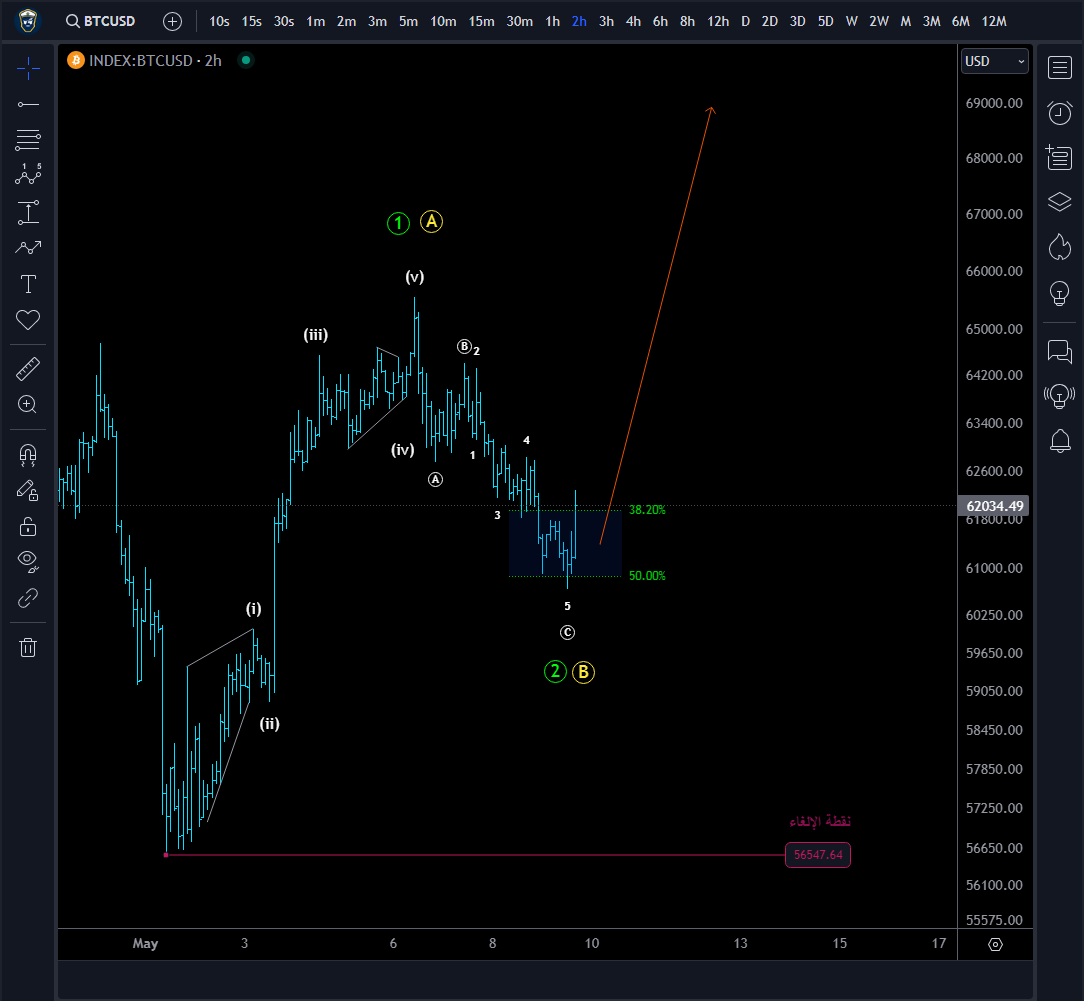
Task: Switch to 10s timeframe
Action: [219, 21]
